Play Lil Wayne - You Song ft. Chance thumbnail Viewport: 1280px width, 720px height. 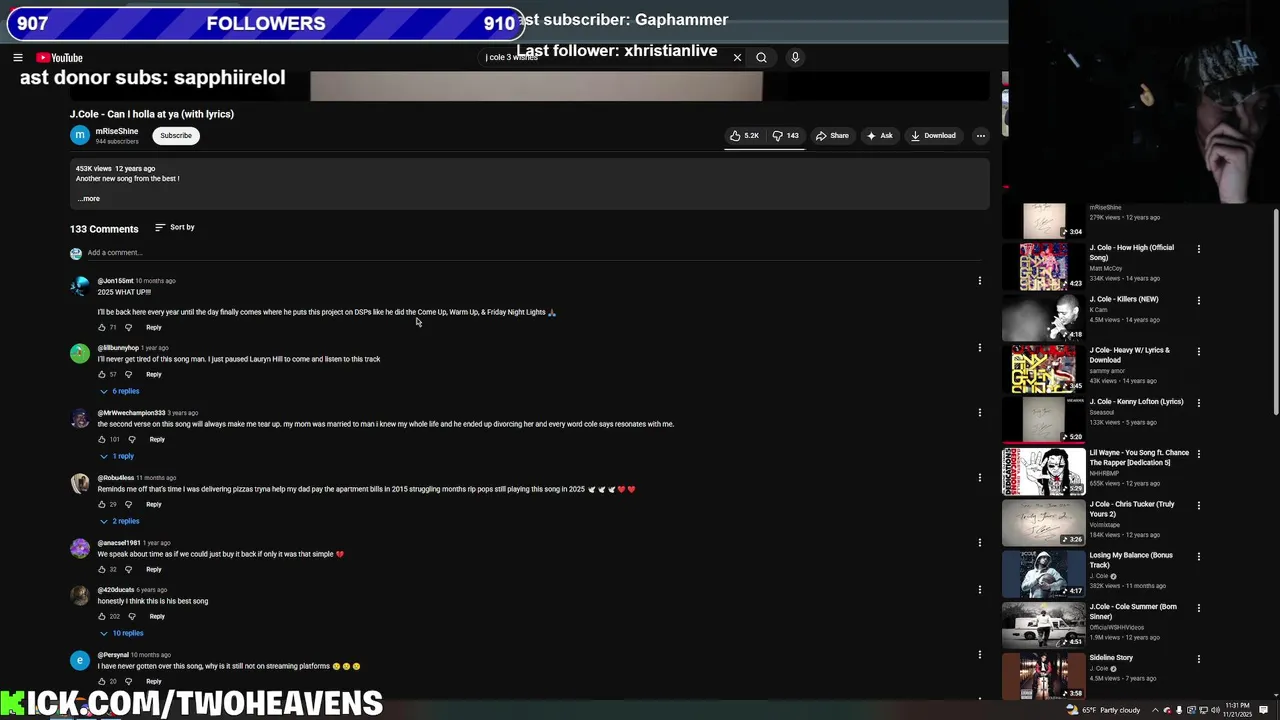coord(1044,471)
